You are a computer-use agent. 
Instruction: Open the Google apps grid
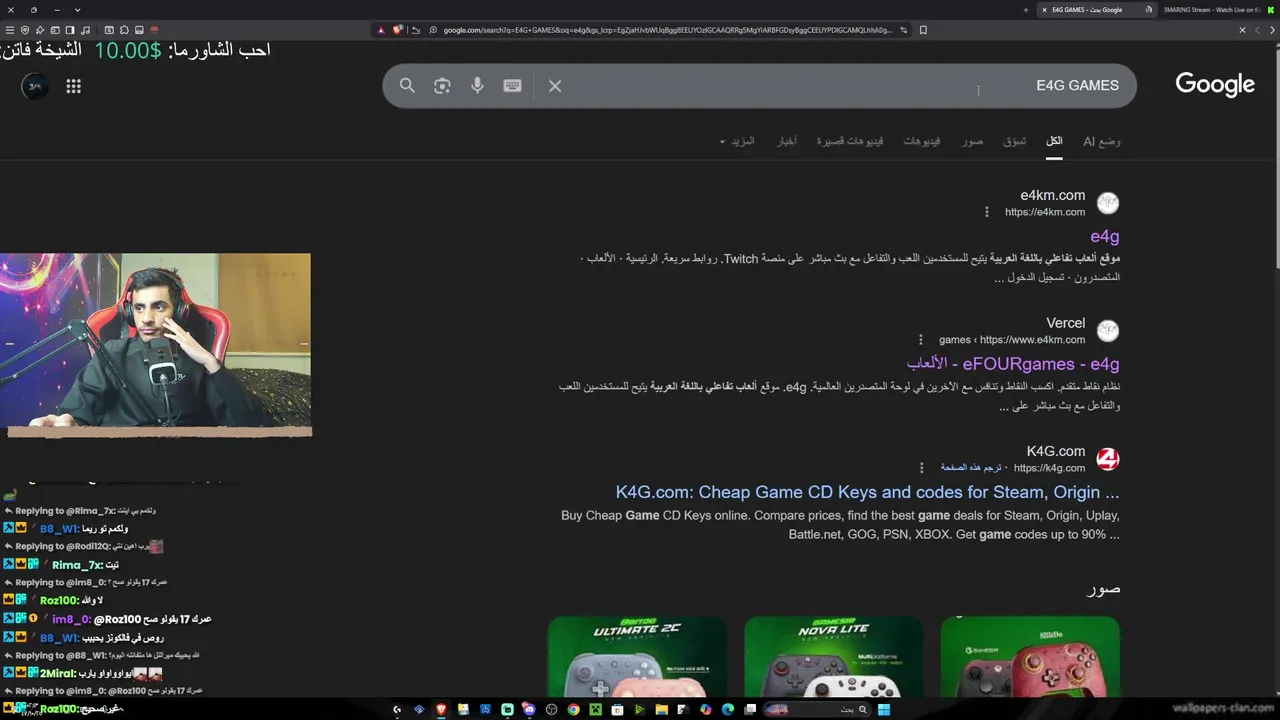click(x=73, y=86)
